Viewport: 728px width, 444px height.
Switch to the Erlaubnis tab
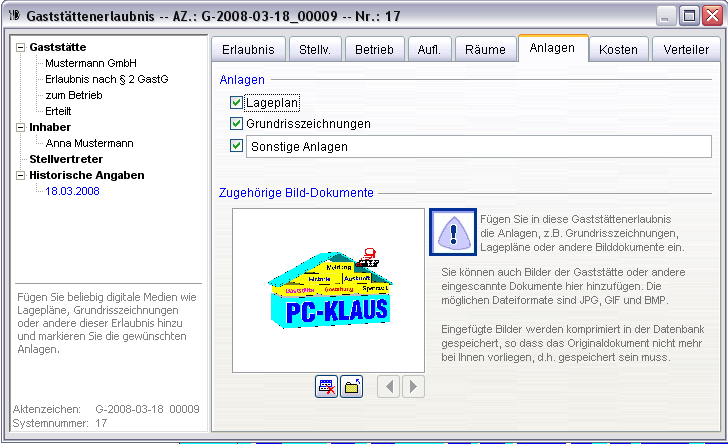[x=249, y=49]
